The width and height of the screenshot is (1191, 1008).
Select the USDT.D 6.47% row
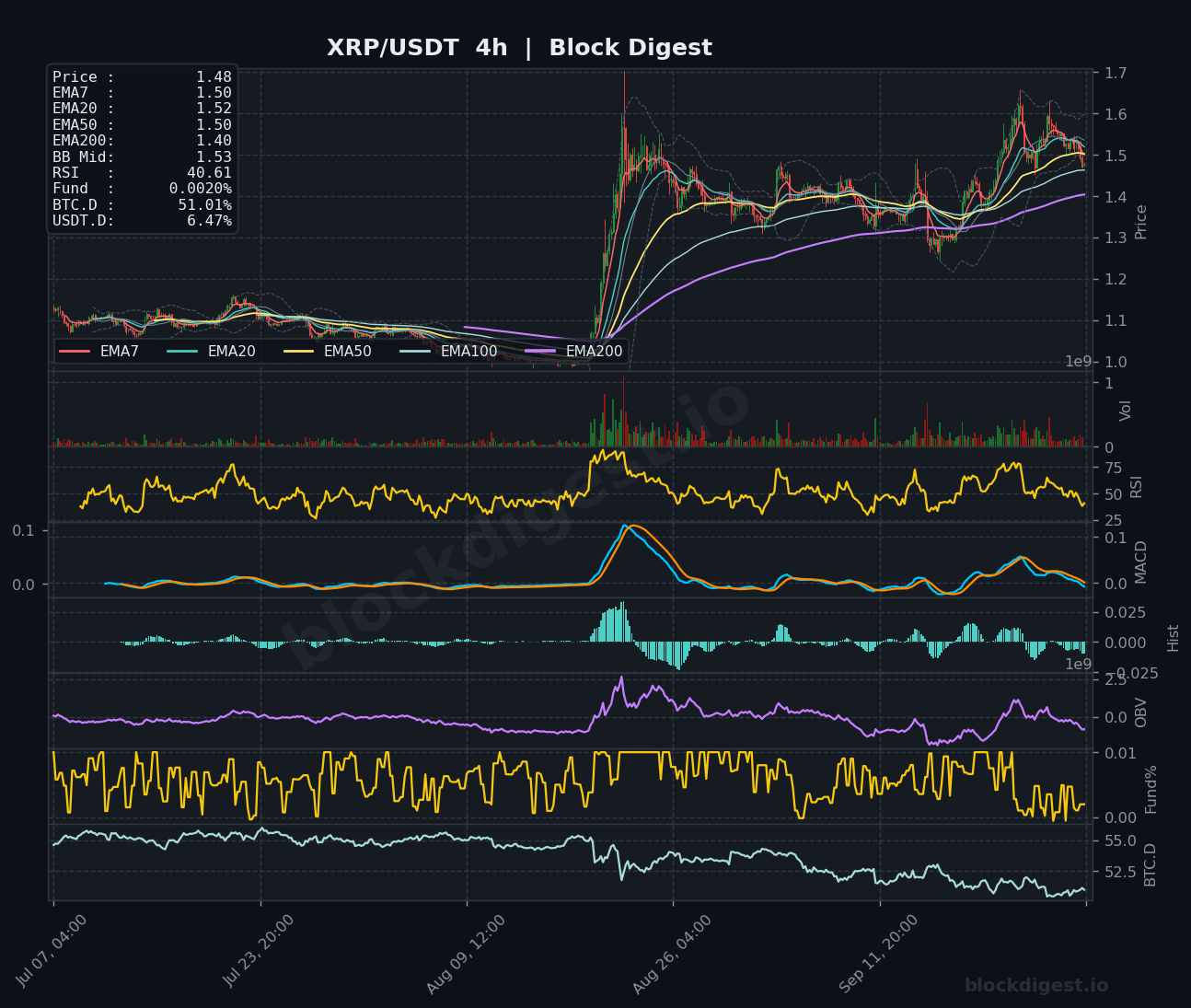[x=142, y=221]
